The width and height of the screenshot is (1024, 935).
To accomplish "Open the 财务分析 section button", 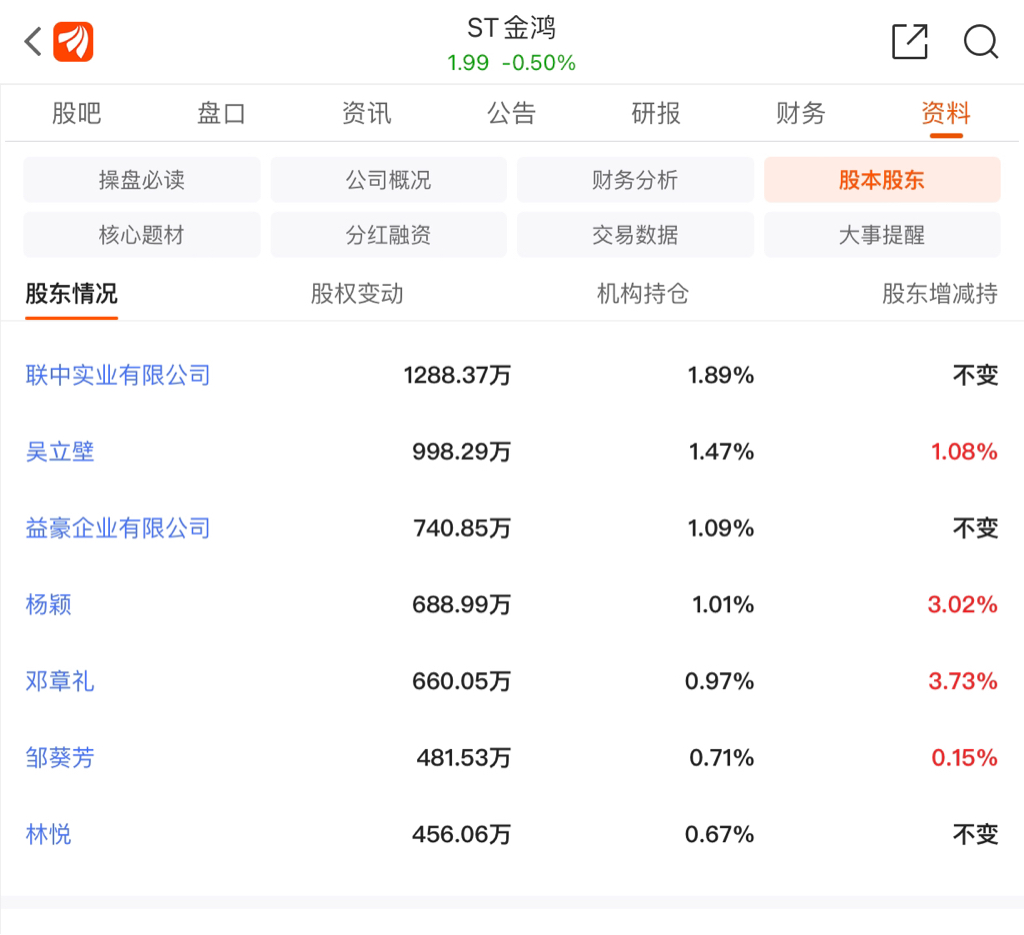I will point(635,180).
